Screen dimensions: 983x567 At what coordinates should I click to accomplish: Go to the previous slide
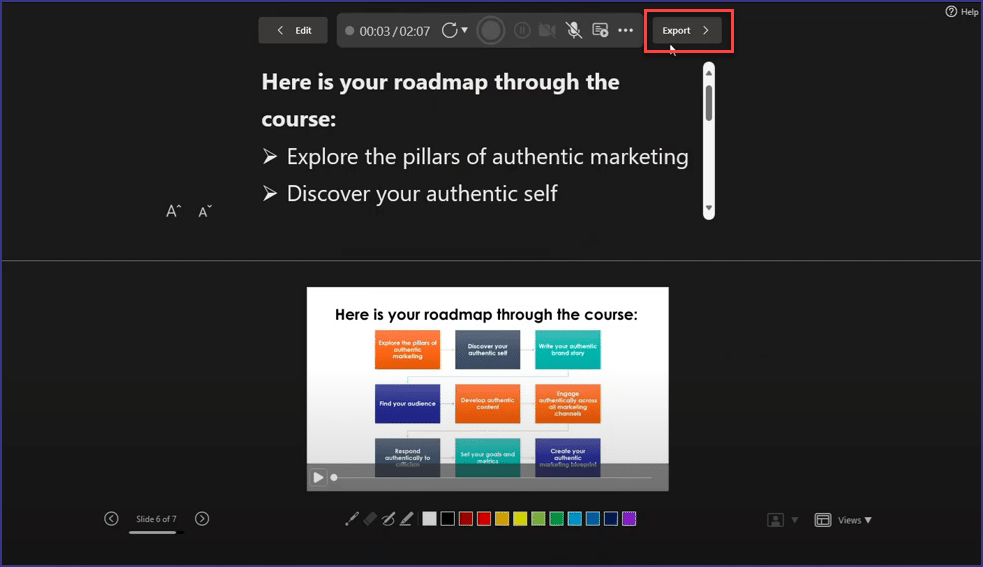click(x=112, y=519)
